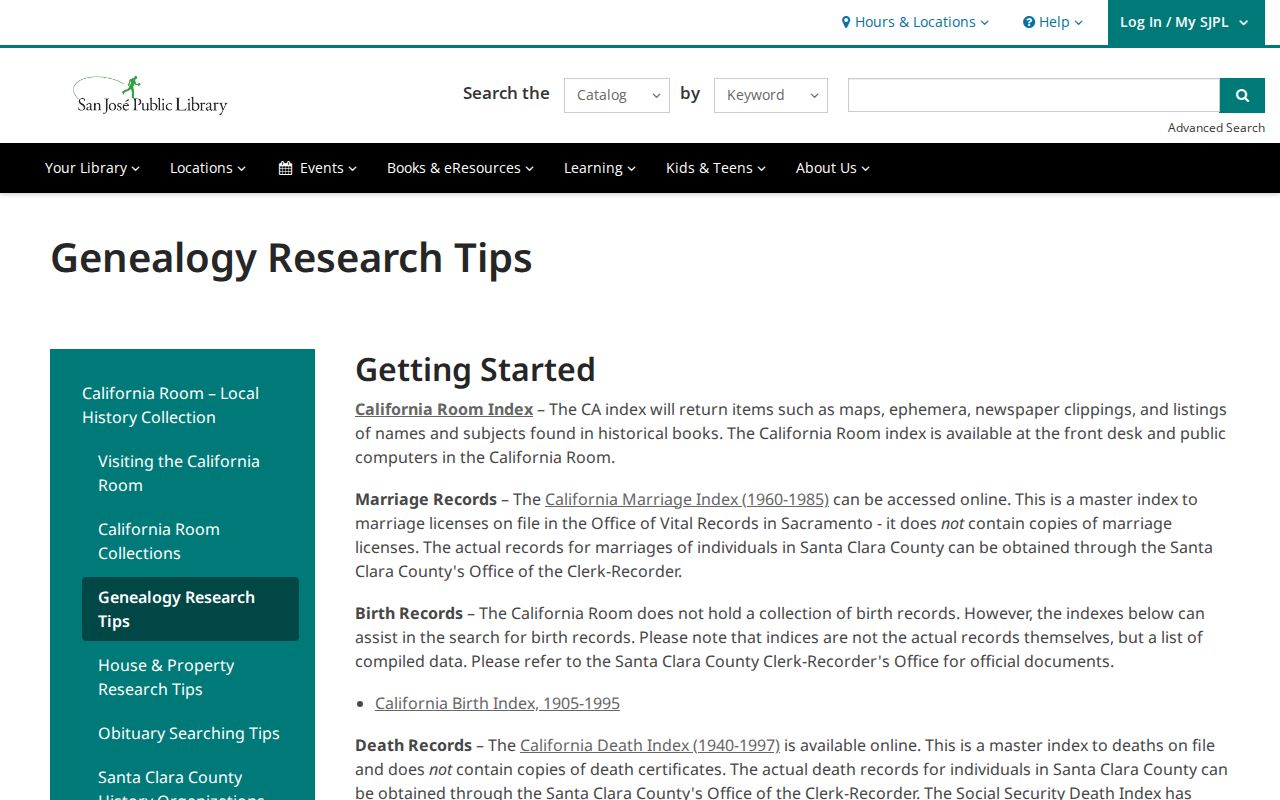Click the Death Records bold label
Viewport: 1280px width, 800px height.
coord(413,745)
